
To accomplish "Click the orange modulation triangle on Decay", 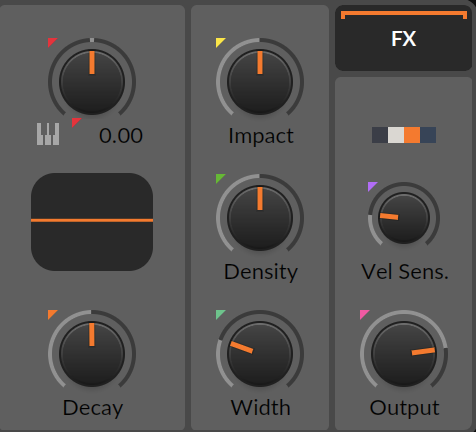I will pos(52,314).
